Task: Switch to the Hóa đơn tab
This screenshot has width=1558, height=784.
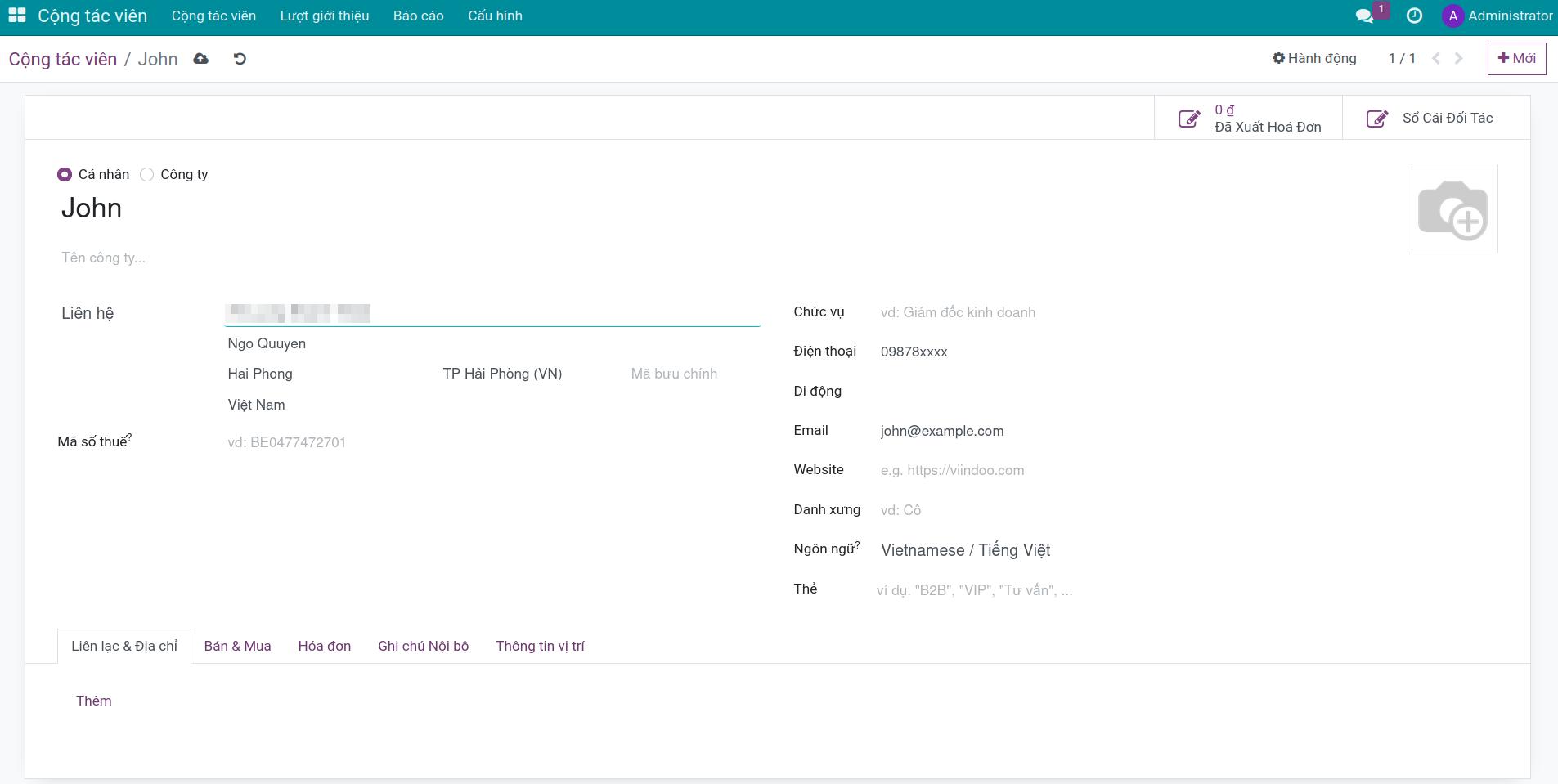Action: pos(325,646)
